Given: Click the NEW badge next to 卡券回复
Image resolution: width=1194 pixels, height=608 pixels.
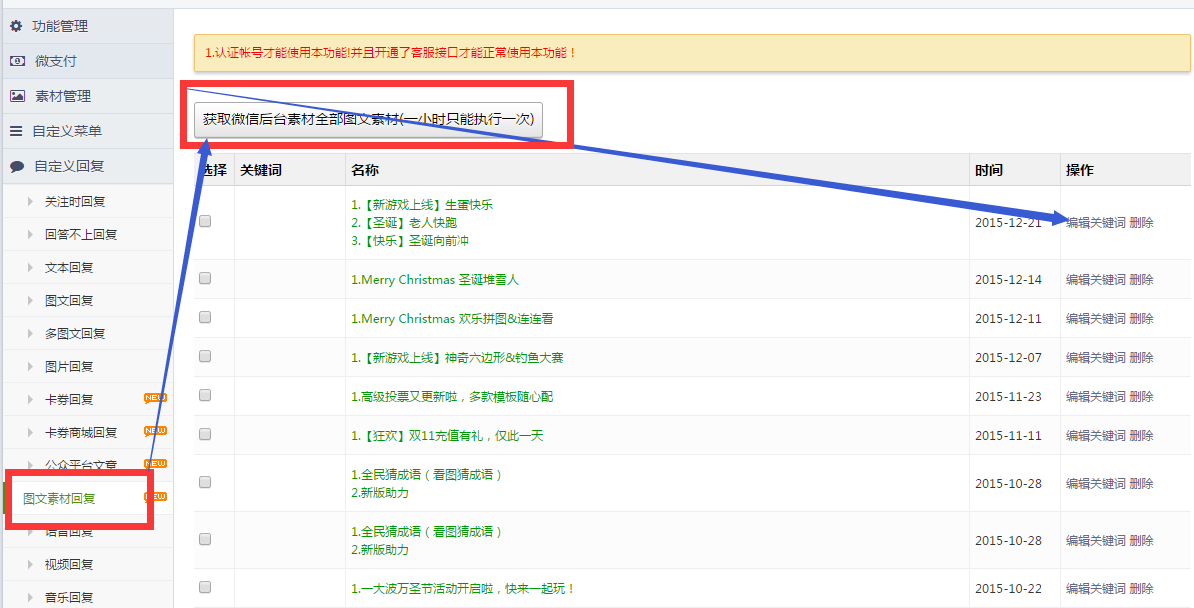Looking at the screenshot, I should 155,398.
